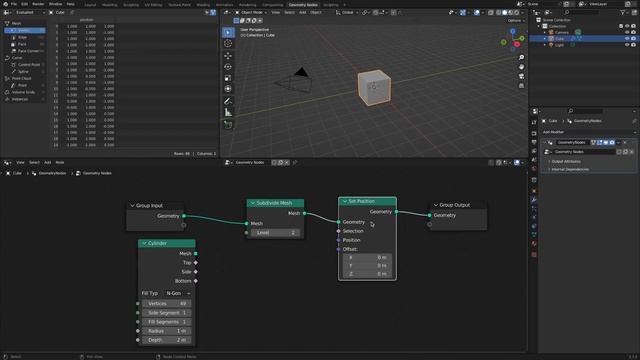Select Face domain in spreadsheet

click(x=22, y=44)
